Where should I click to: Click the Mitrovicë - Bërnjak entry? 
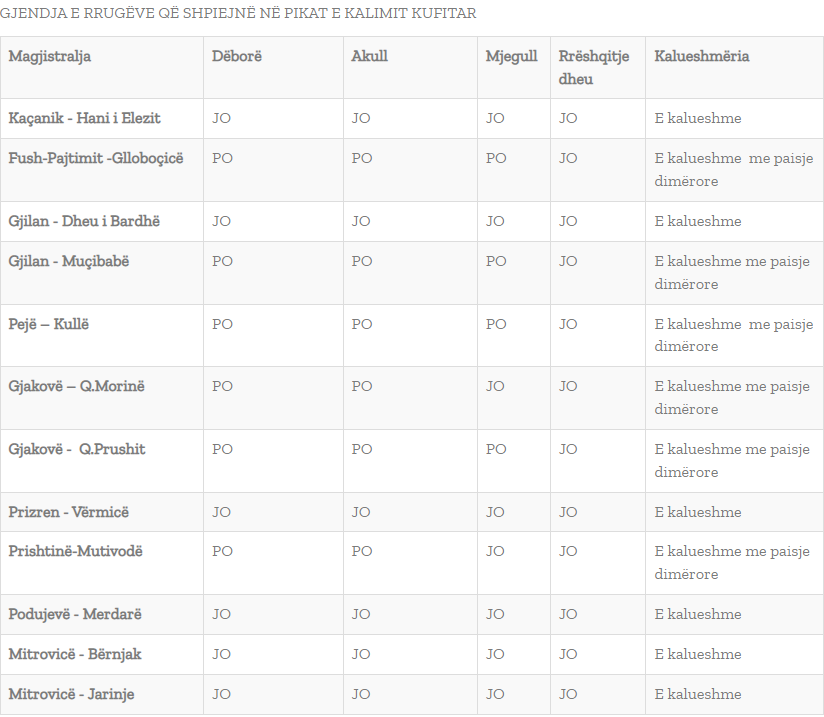tap(75, 654)
